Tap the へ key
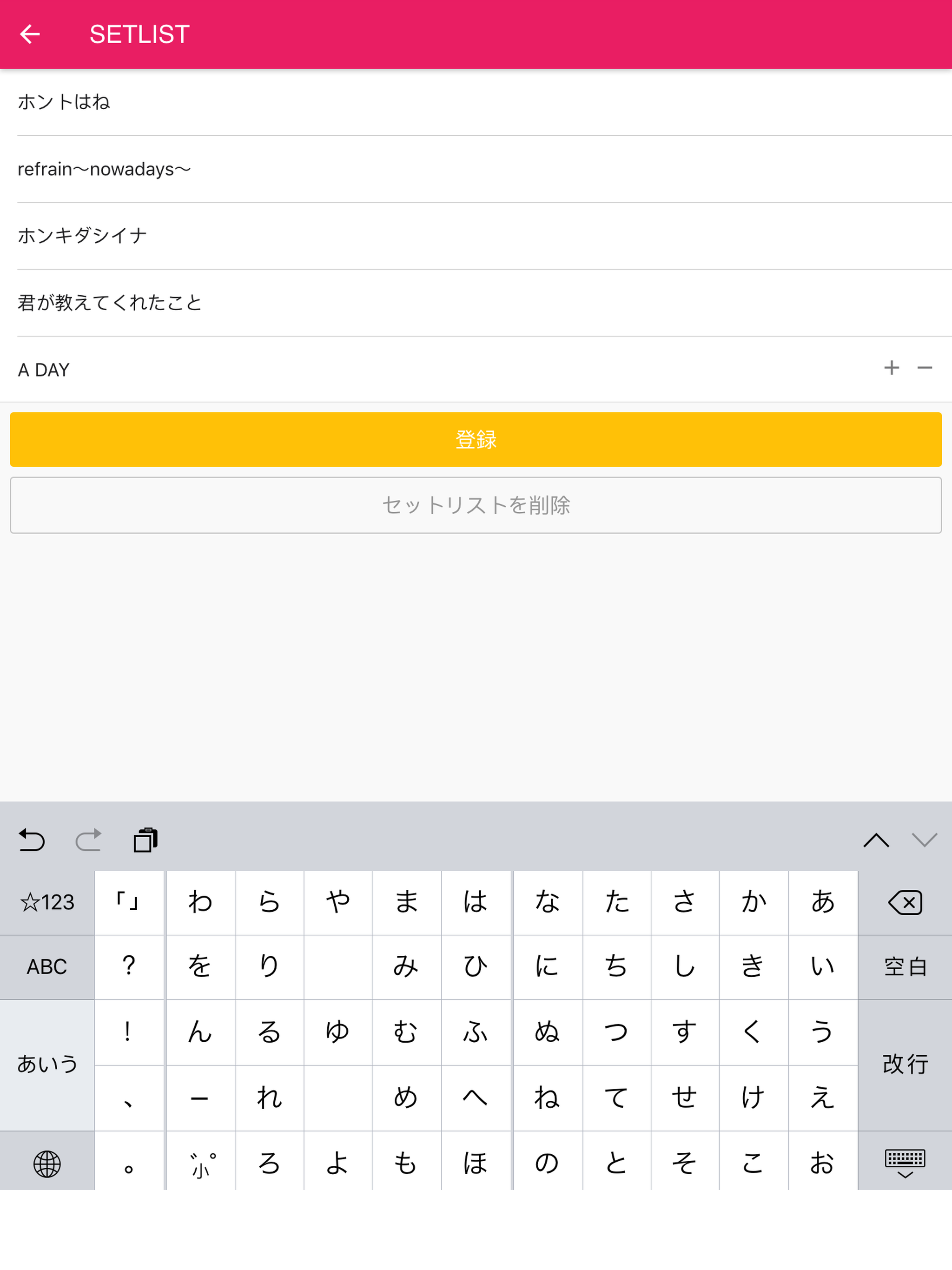This screenshot has height=1270, width=952. click(x=476, y=1098)
